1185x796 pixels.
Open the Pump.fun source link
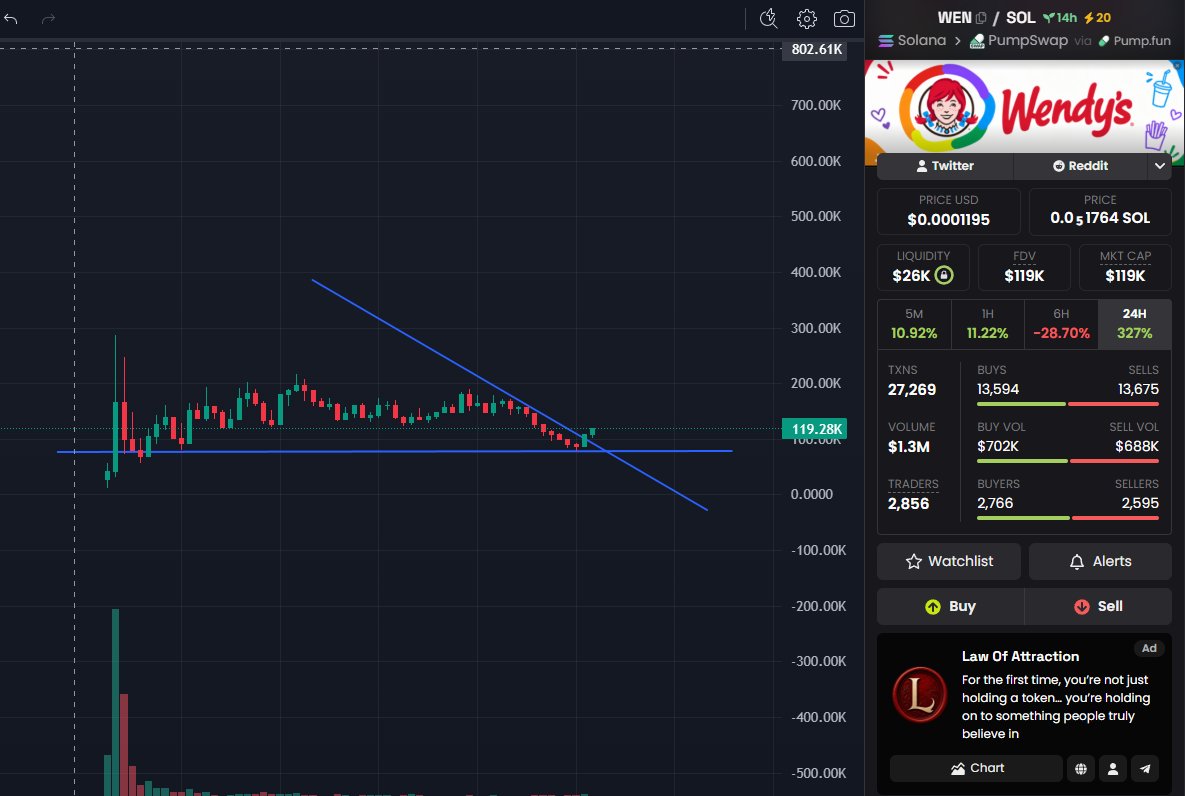(x=1134, y=40)
